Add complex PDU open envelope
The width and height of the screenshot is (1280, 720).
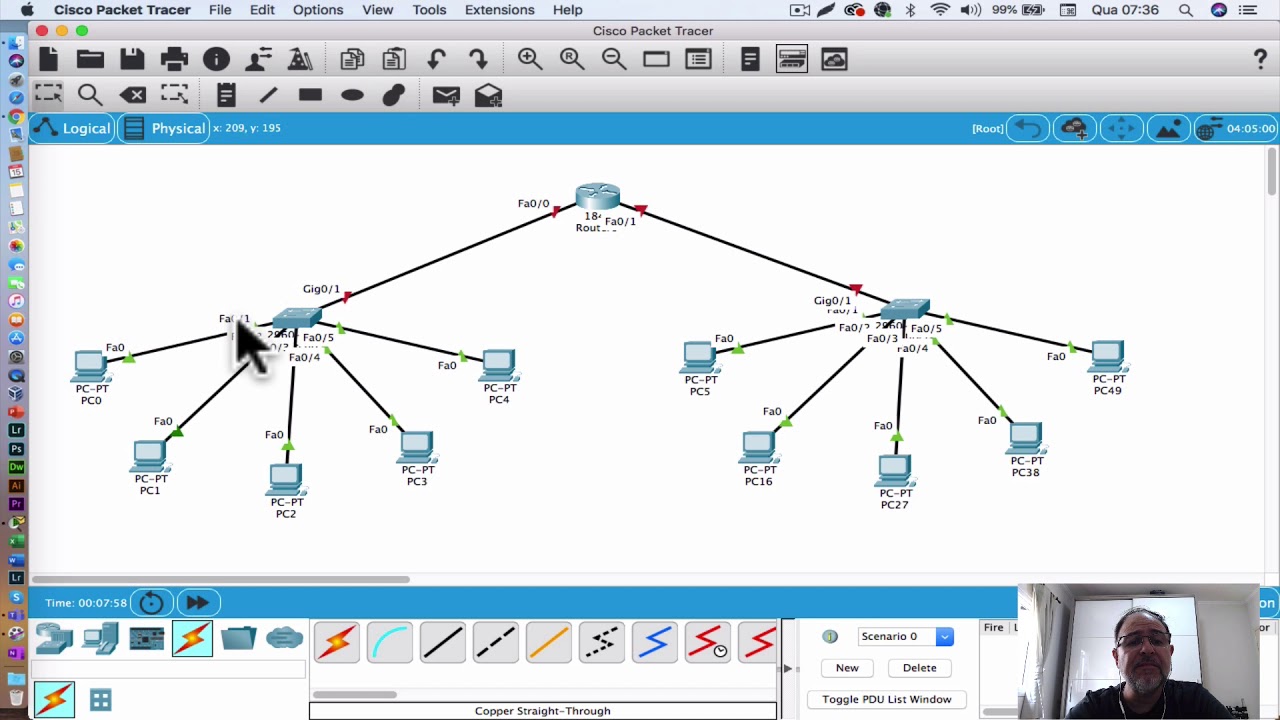[x=488, y=95]
